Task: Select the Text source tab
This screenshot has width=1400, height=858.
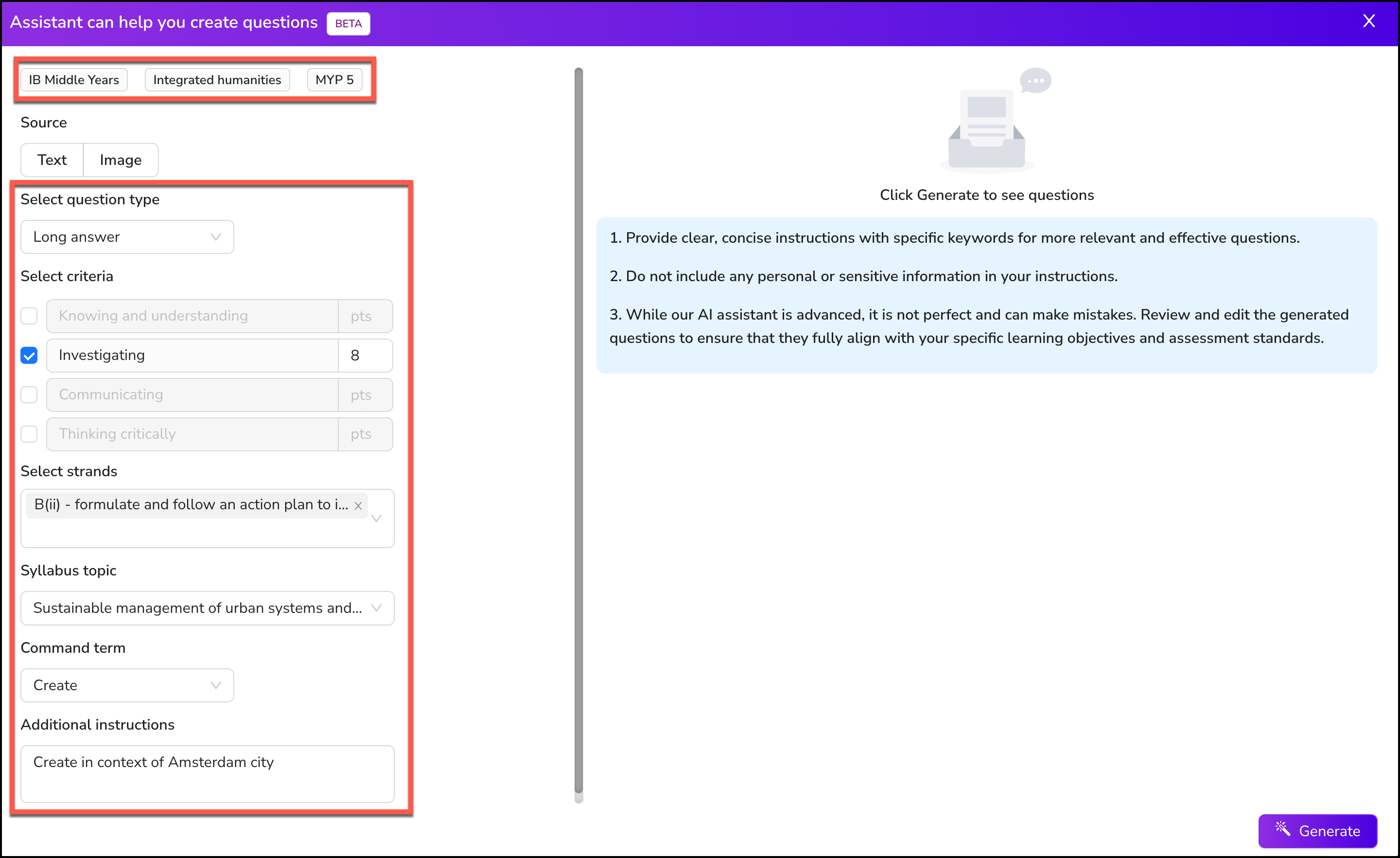Action: tap(52, 160)
